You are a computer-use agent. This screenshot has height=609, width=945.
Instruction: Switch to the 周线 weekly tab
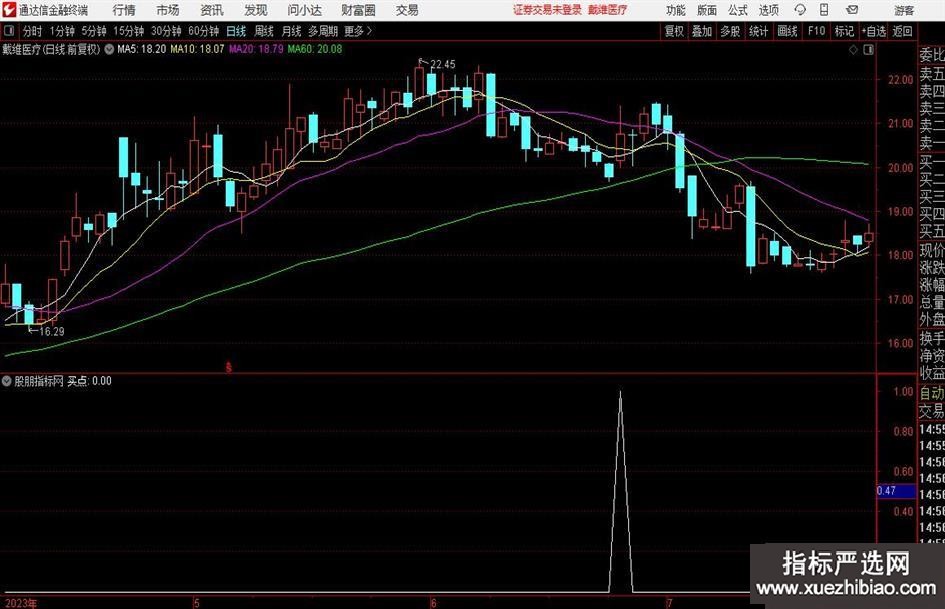[264, 31]
